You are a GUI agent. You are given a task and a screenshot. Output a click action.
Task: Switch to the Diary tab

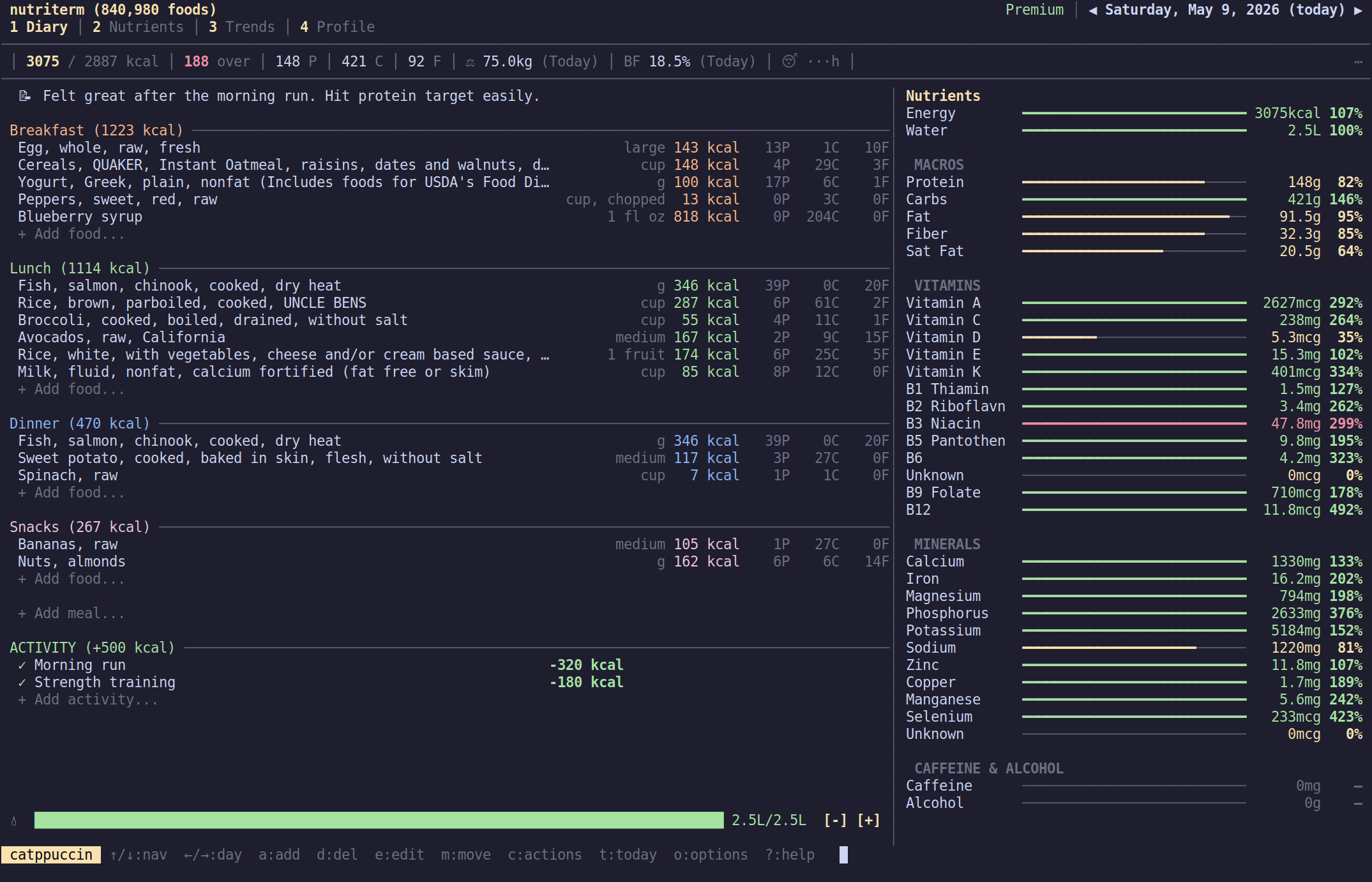click(38, 27)
